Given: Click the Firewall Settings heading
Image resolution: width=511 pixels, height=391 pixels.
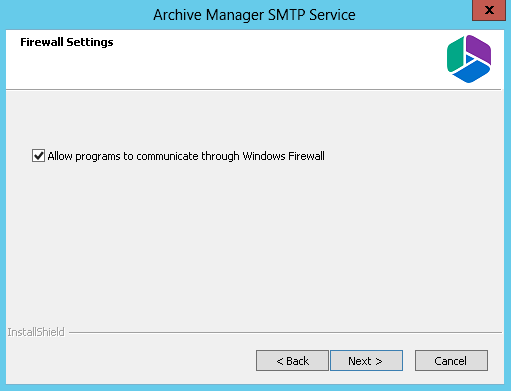Looking at the screenshot, I should click(x=67, y=42).
